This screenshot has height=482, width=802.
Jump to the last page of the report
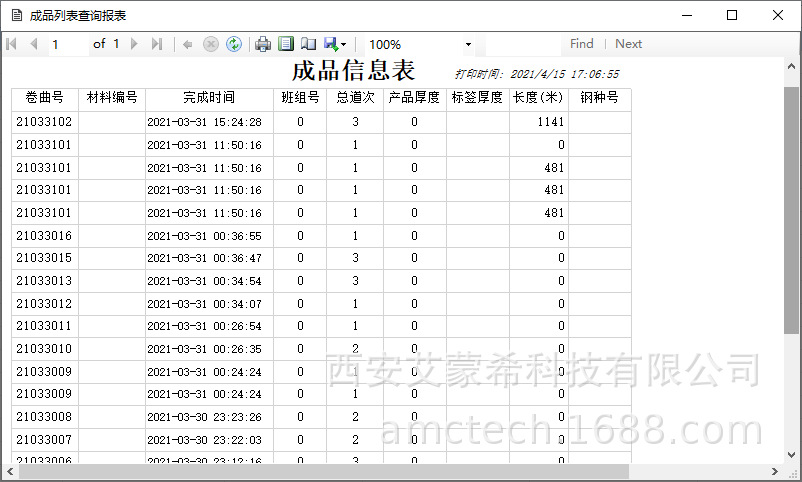tap(157, 44)
